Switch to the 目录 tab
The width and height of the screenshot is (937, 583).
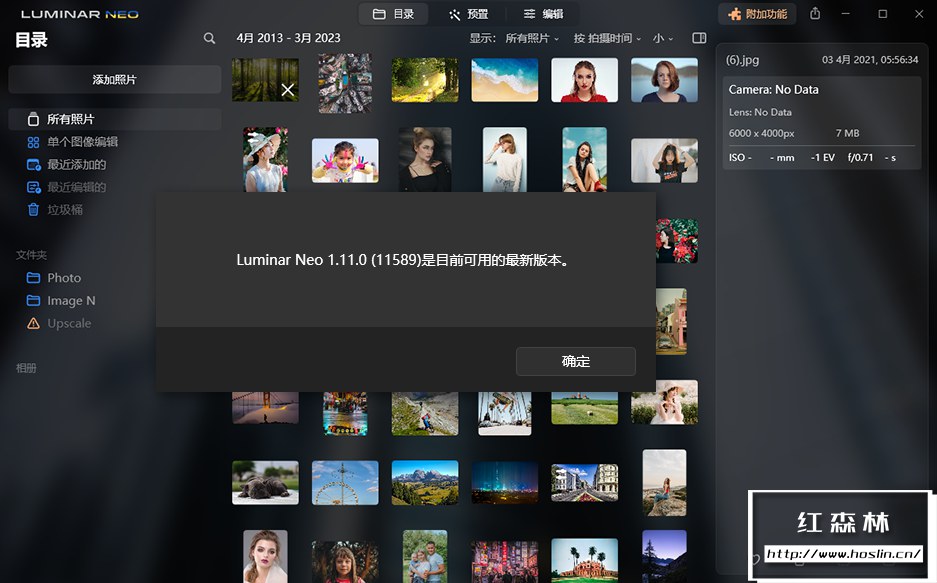[393, 14]
